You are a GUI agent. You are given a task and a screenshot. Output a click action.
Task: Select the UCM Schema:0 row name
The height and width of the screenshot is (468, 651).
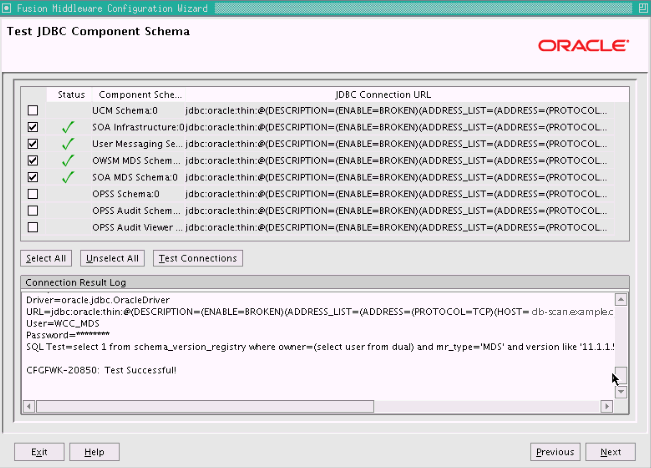tap(125, 110)
